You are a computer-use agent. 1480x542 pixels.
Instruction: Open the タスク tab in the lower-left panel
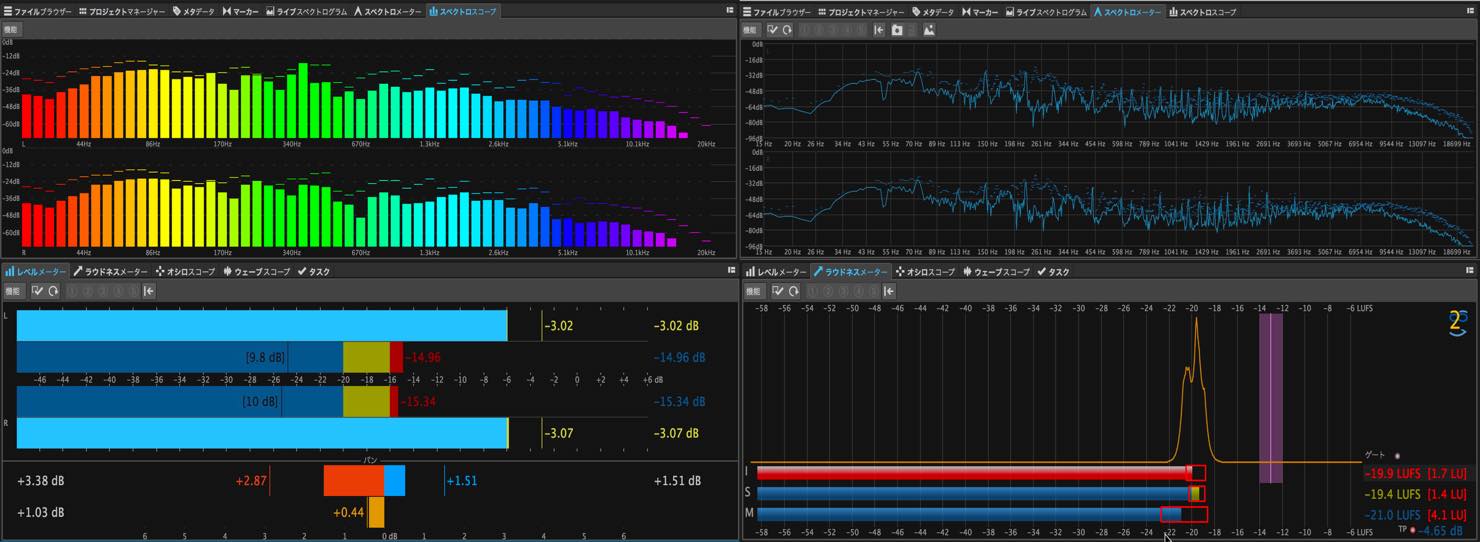point(313,272)
